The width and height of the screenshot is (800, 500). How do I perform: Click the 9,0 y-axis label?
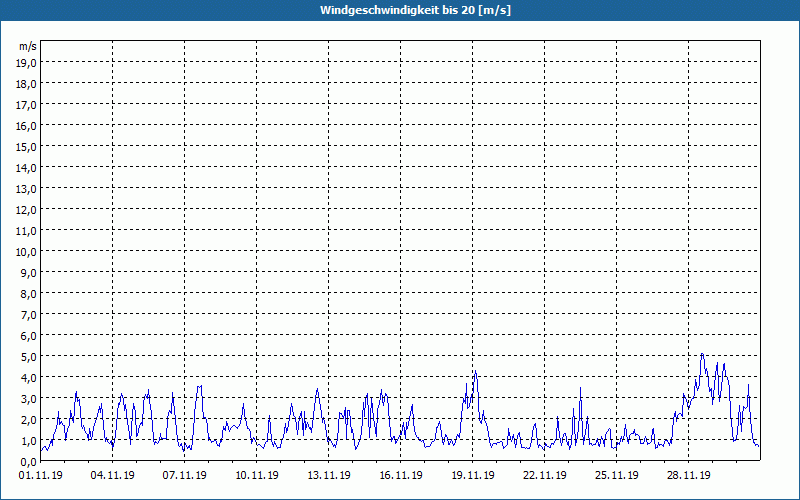click(29, 272)
